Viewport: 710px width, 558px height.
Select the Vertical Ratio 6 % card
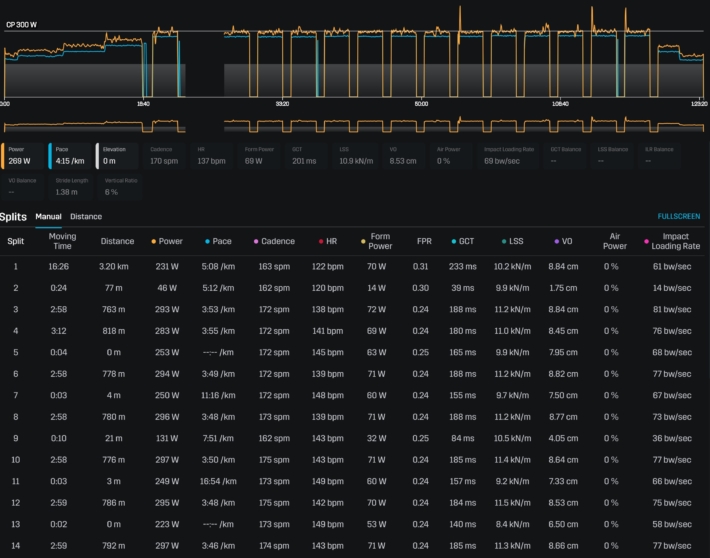tap(119, 186)
